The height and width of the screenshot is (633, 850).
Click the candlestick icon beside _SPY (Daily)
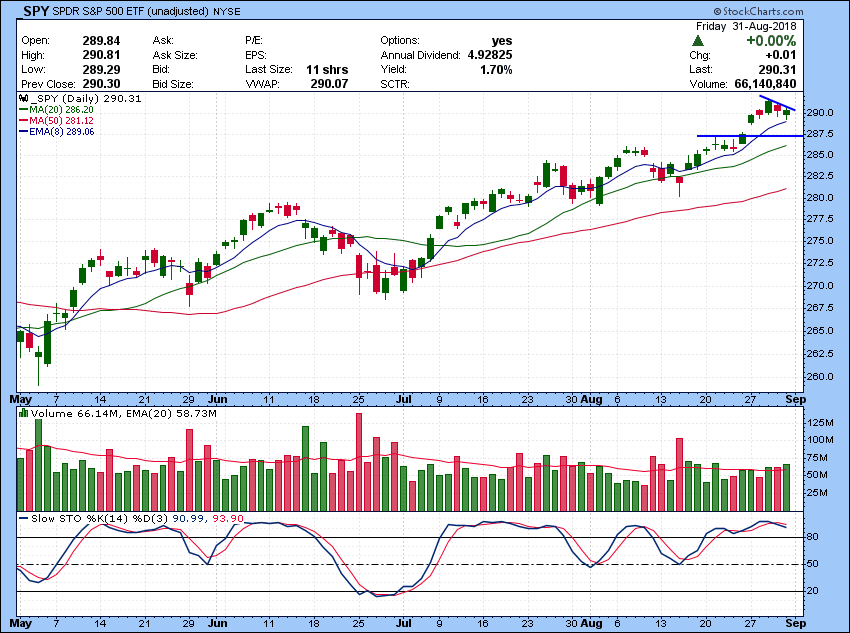coord(23,99)
